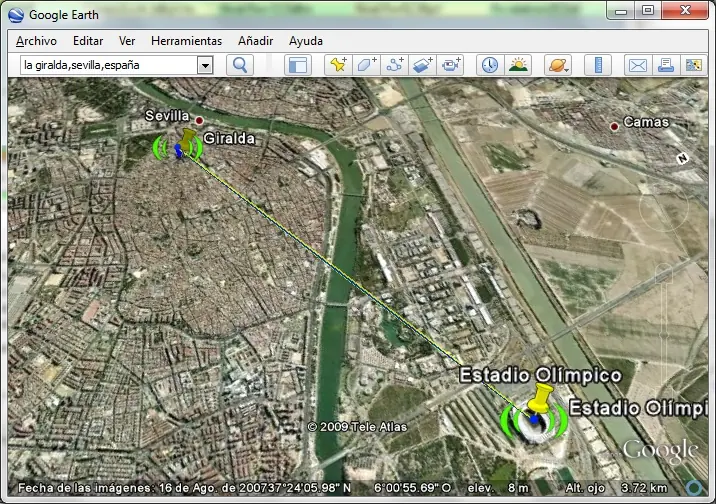Toggle sunlight across landscape icon

pos(518,65)
